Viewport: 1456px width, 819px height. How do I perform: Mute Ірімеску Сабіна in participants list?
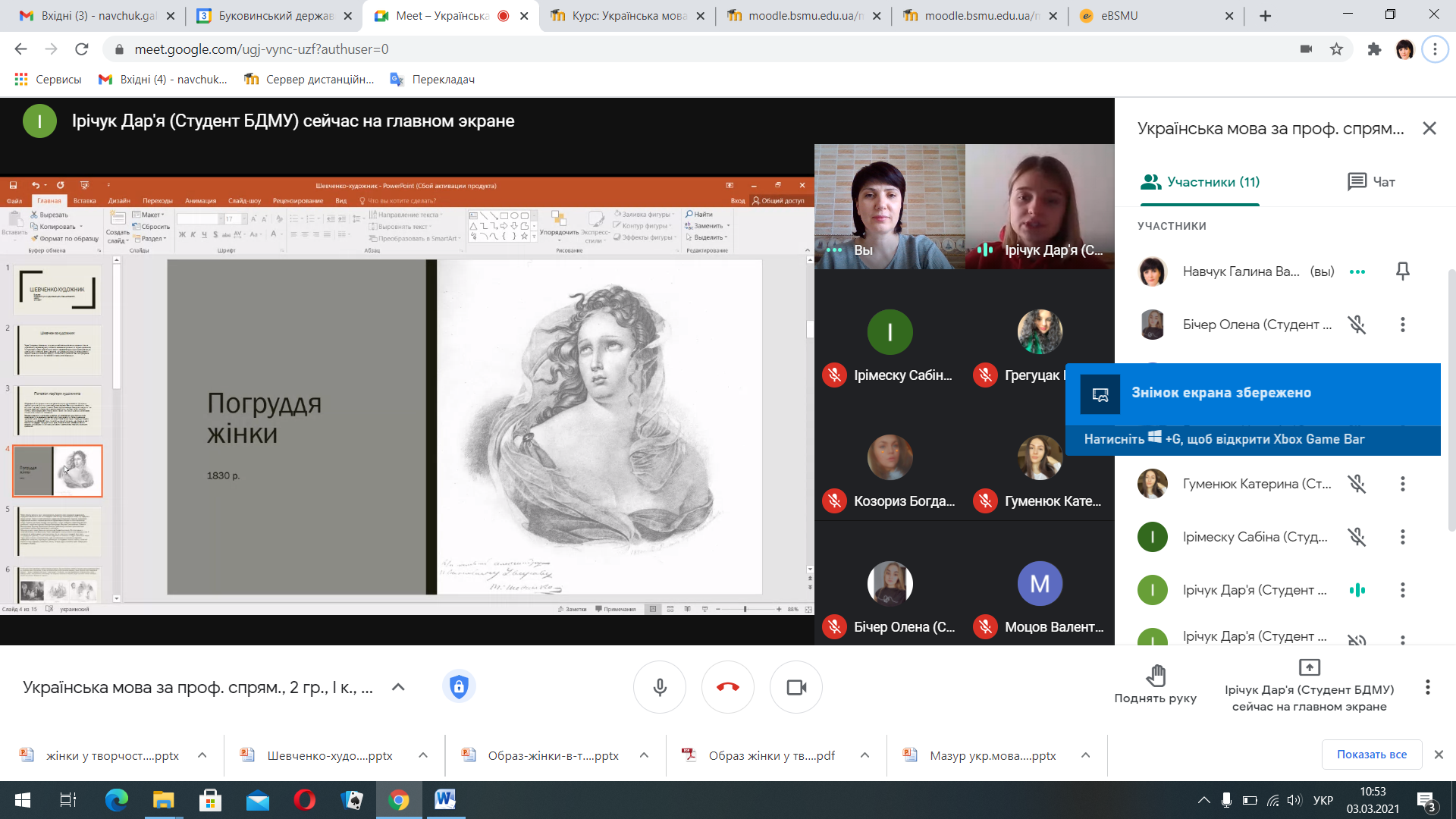click(x=1357, y=537)
